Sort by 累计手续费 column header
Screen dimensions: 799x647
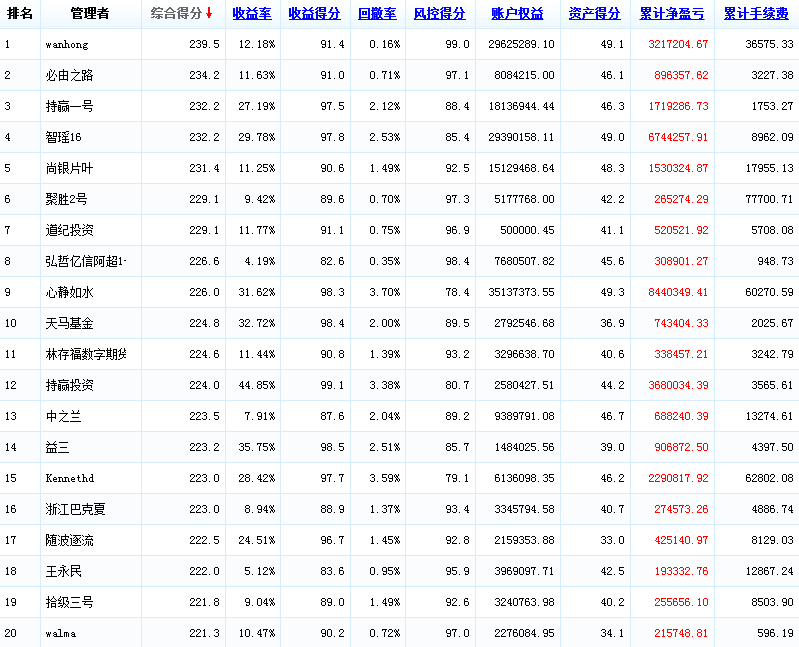point(756,14)
